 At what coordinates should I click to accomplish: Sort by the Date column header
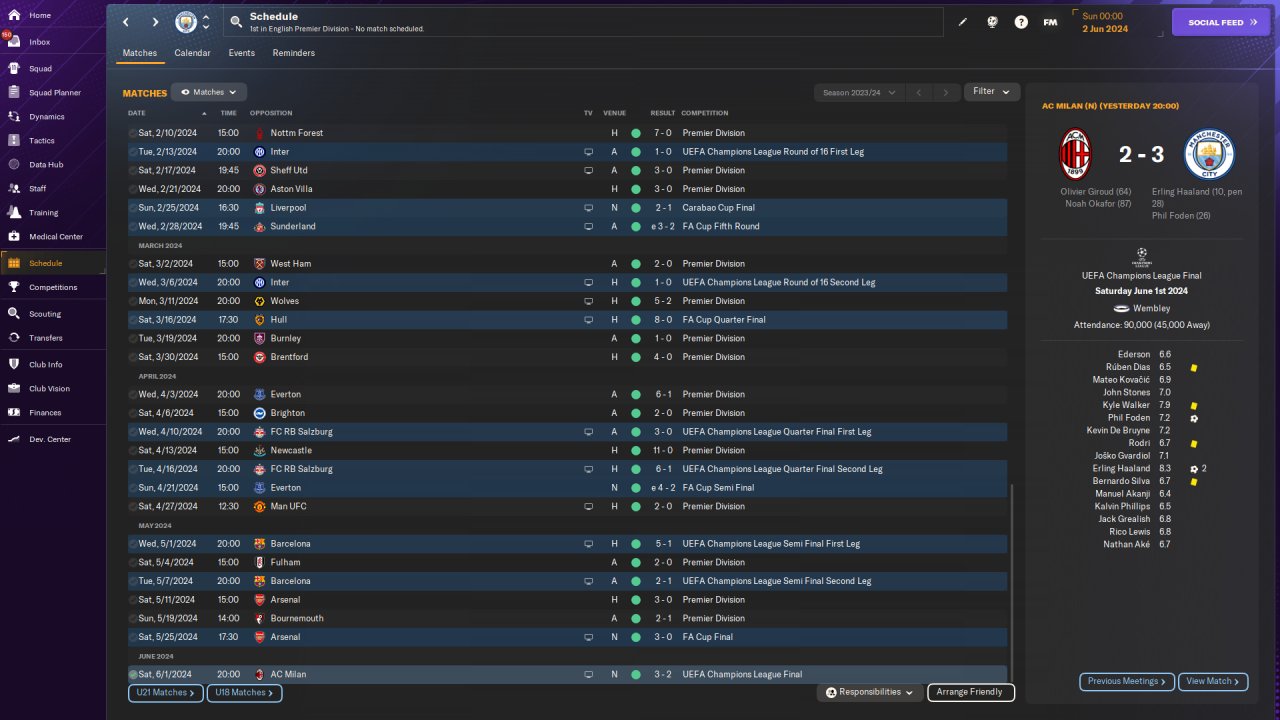[x=137, y=113]
